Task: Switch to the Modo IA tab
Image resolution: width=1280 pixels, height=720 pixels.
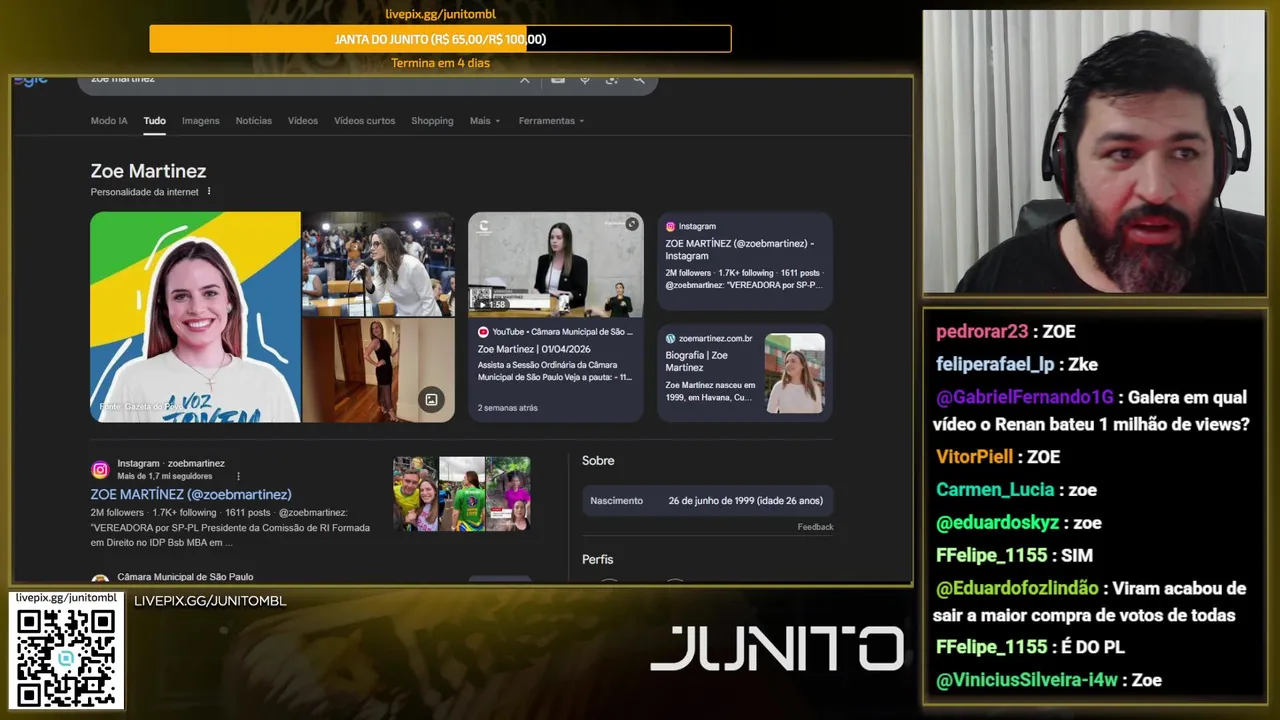Action: 109,121
